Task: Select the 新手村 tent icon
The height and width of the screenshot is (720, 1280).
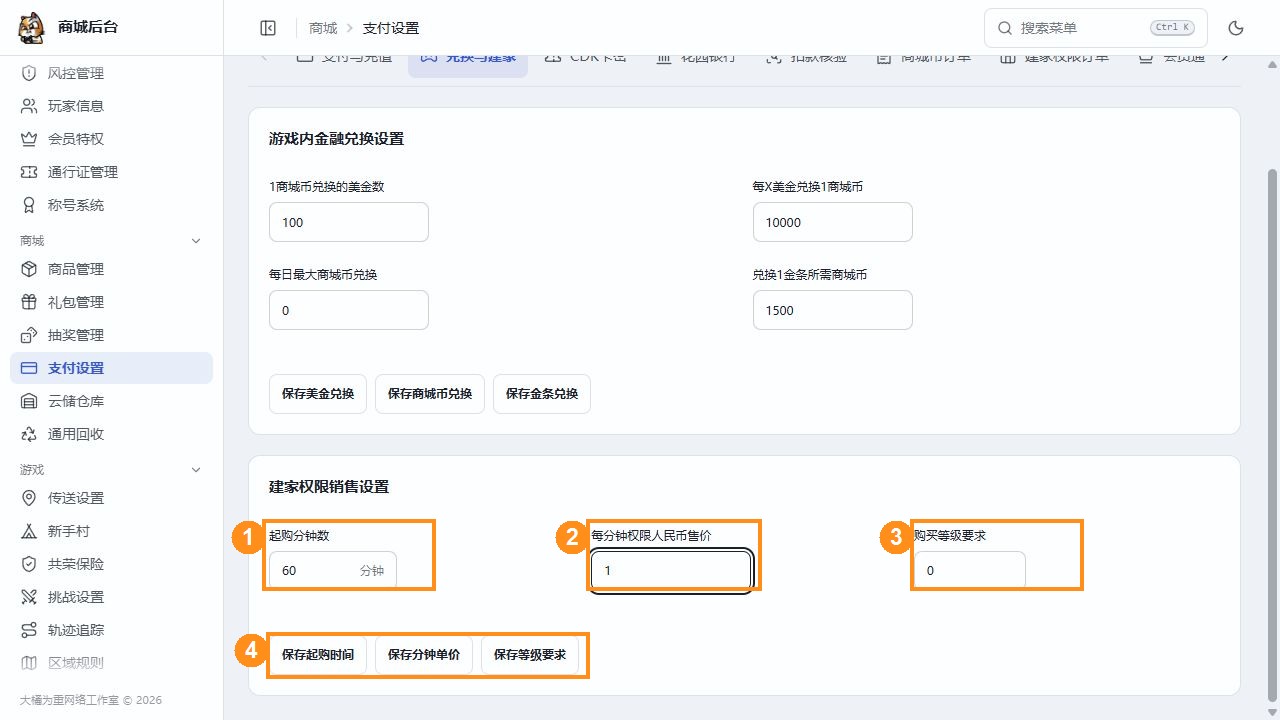Action: pos(29,531)
